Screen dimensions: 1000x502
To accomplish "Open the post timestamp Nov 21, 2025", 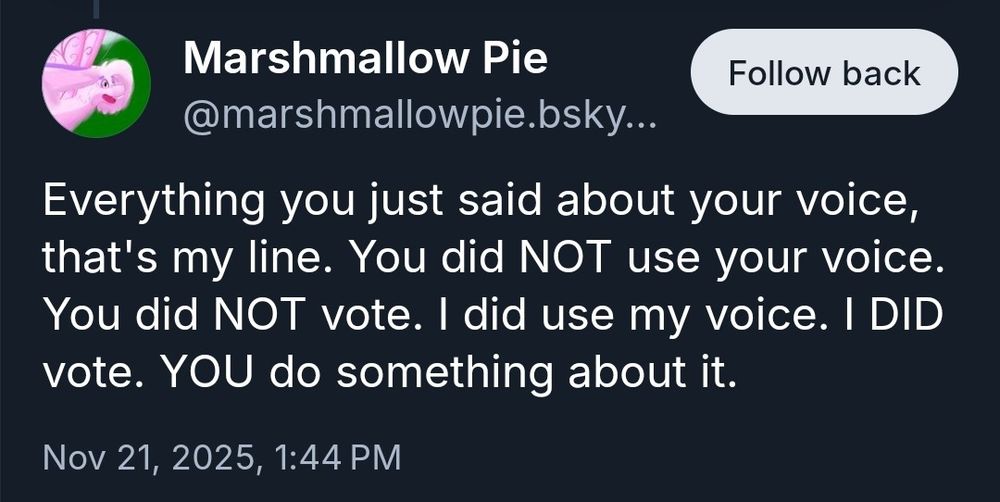I will point(148,459).
